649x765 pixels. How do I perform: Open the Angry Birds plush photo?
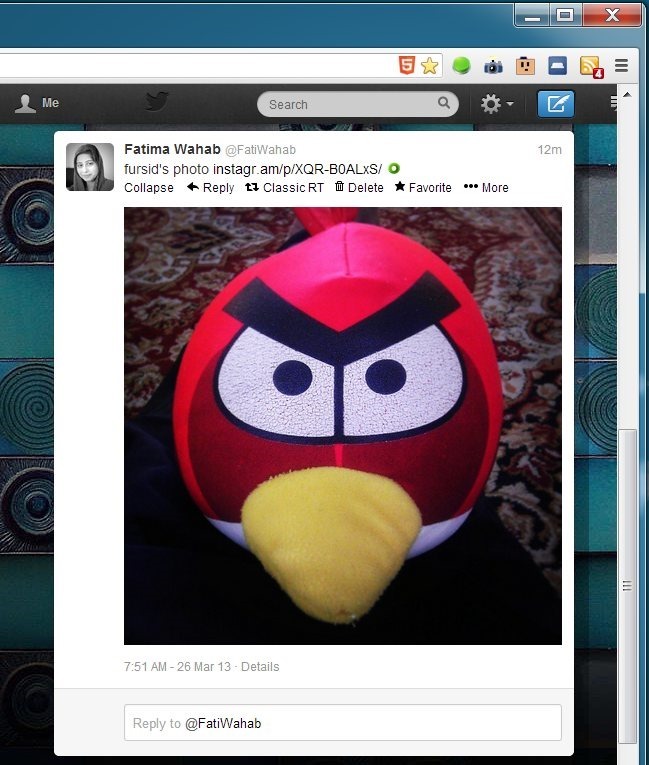tap(343, 426)
